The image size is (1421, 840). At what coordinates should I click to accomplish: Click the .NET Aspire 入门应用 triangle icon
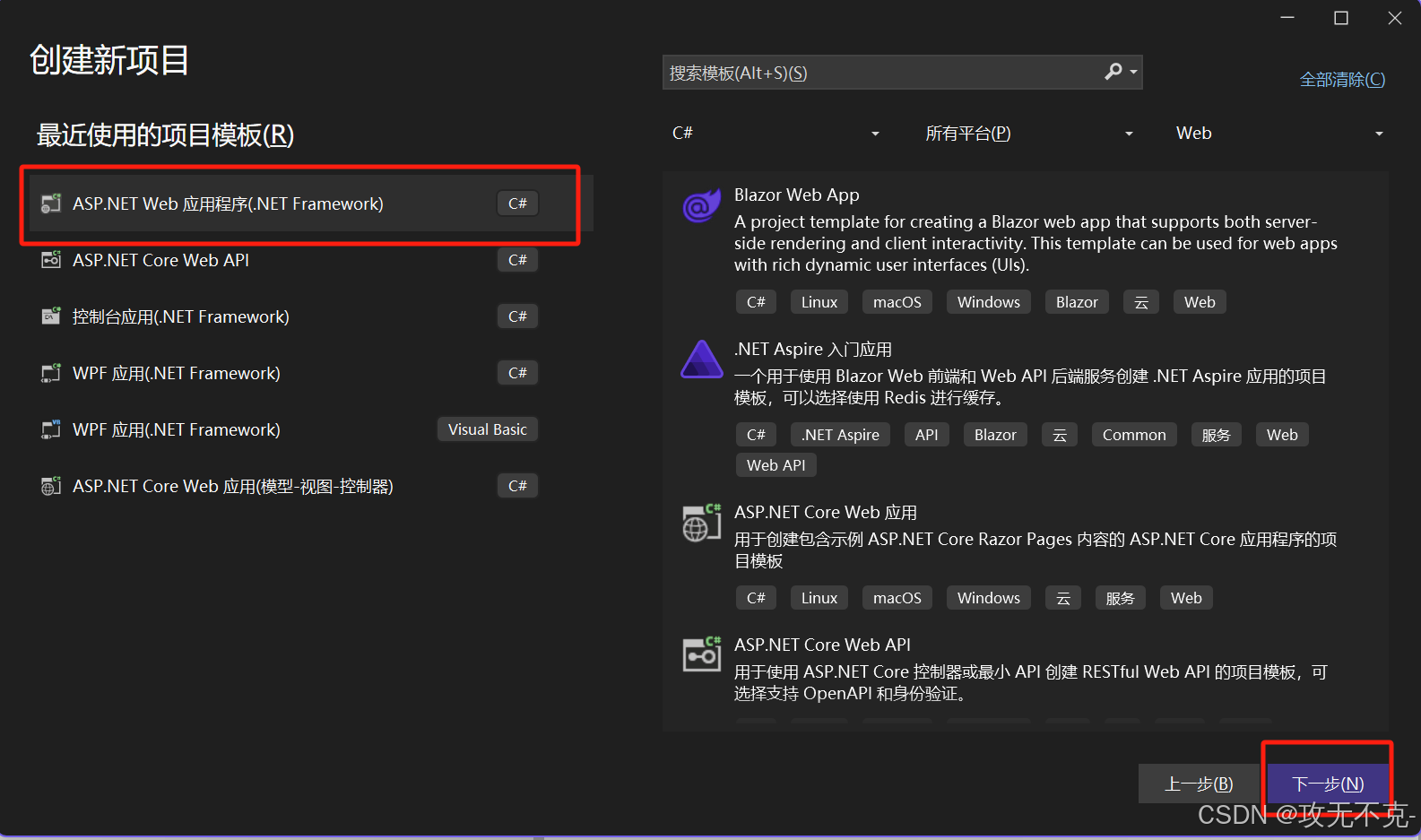701,359
